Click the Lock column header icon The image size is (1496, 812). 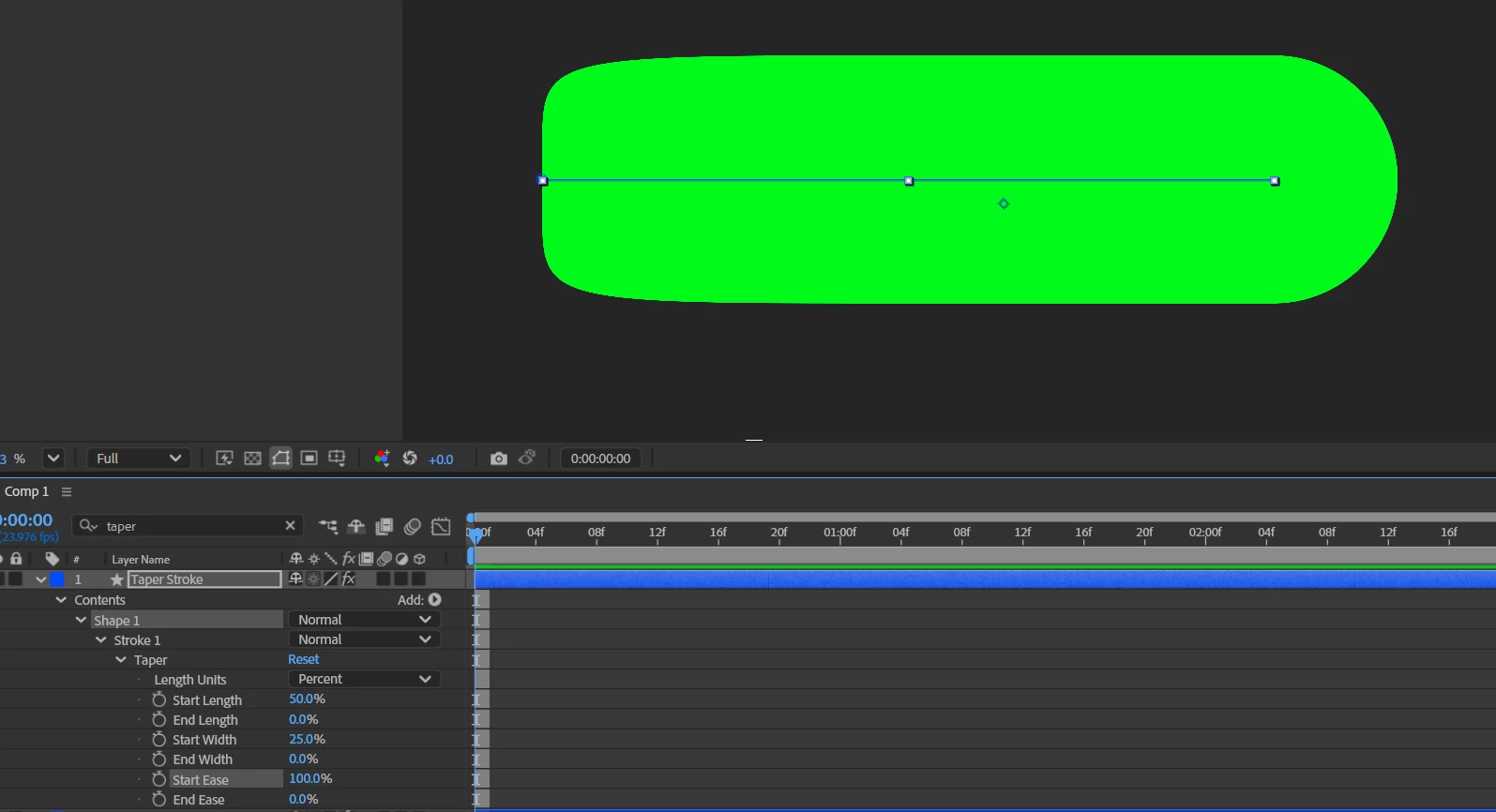[x=16, y=559]
